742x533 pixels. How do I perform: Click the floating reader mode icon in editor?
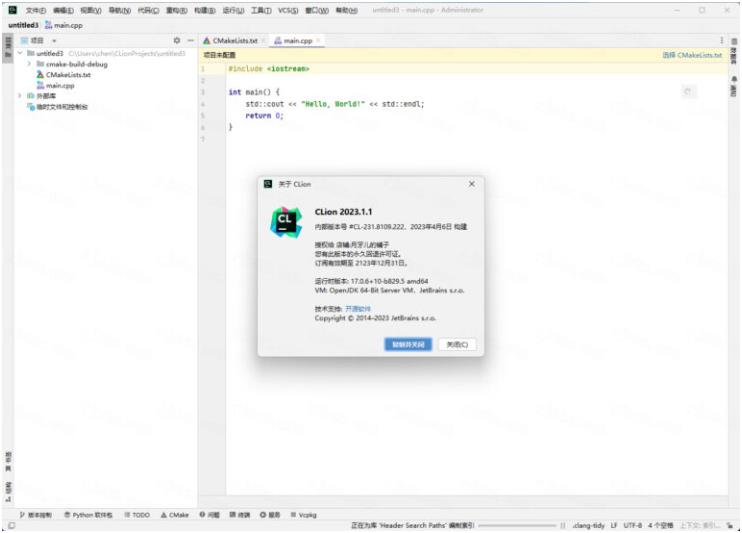(689, 91)
